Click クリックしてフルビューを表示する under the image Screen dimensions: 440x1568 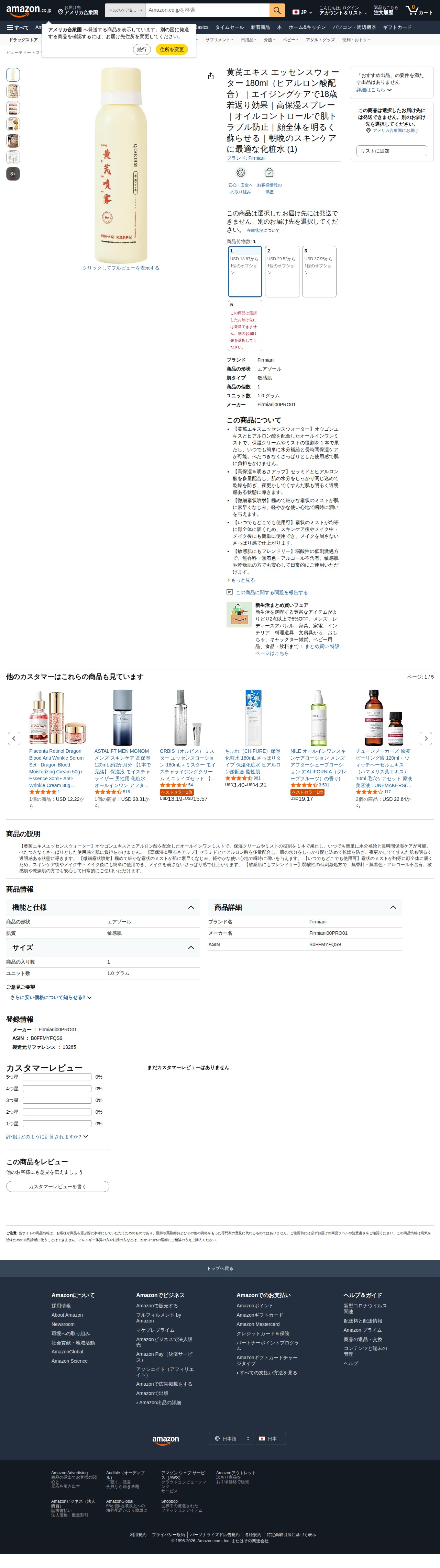click(x=121, y=268)
